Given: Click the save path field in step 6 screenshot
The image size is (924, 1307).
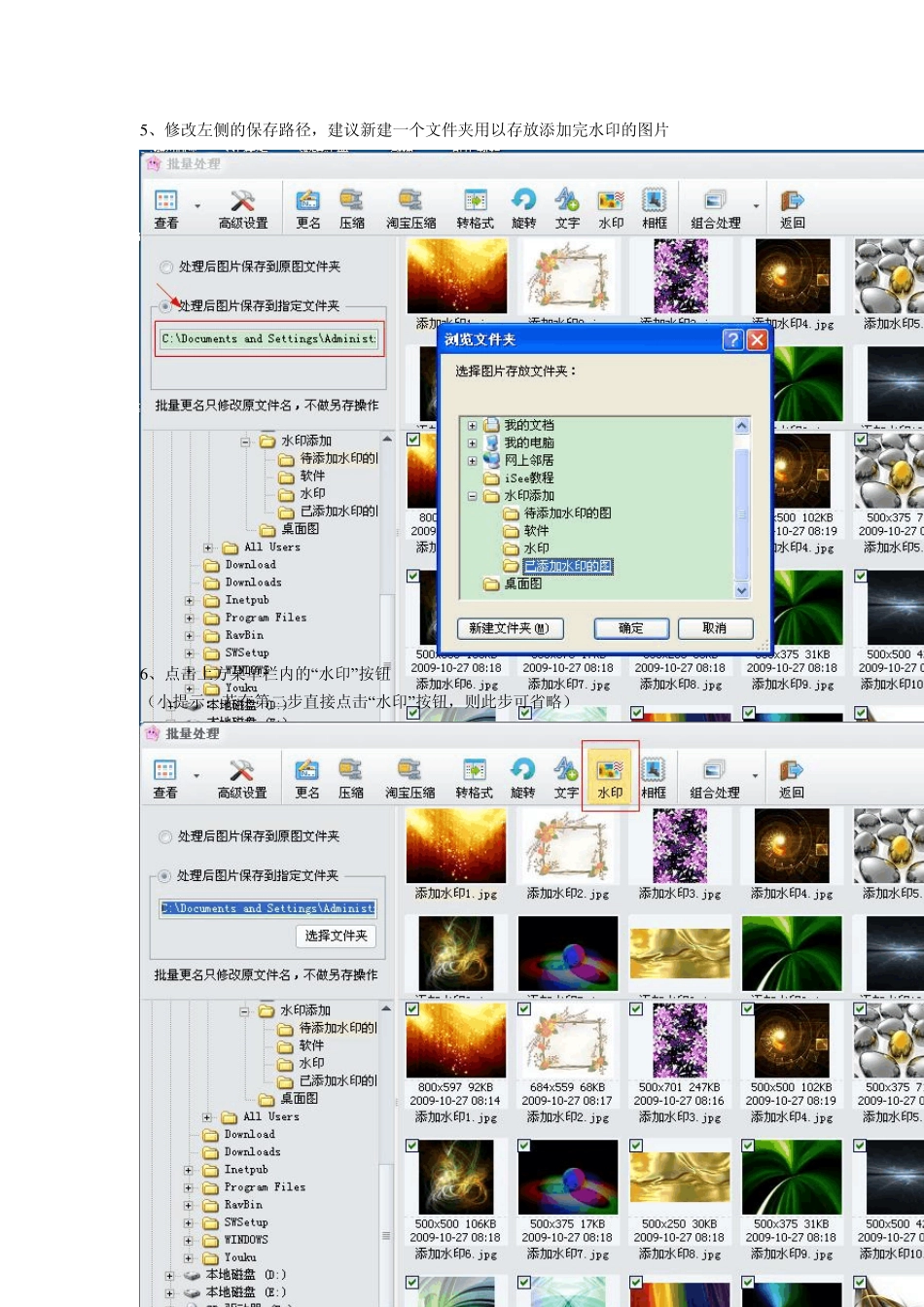Looking at the screenshot, I should coord(267,908).
